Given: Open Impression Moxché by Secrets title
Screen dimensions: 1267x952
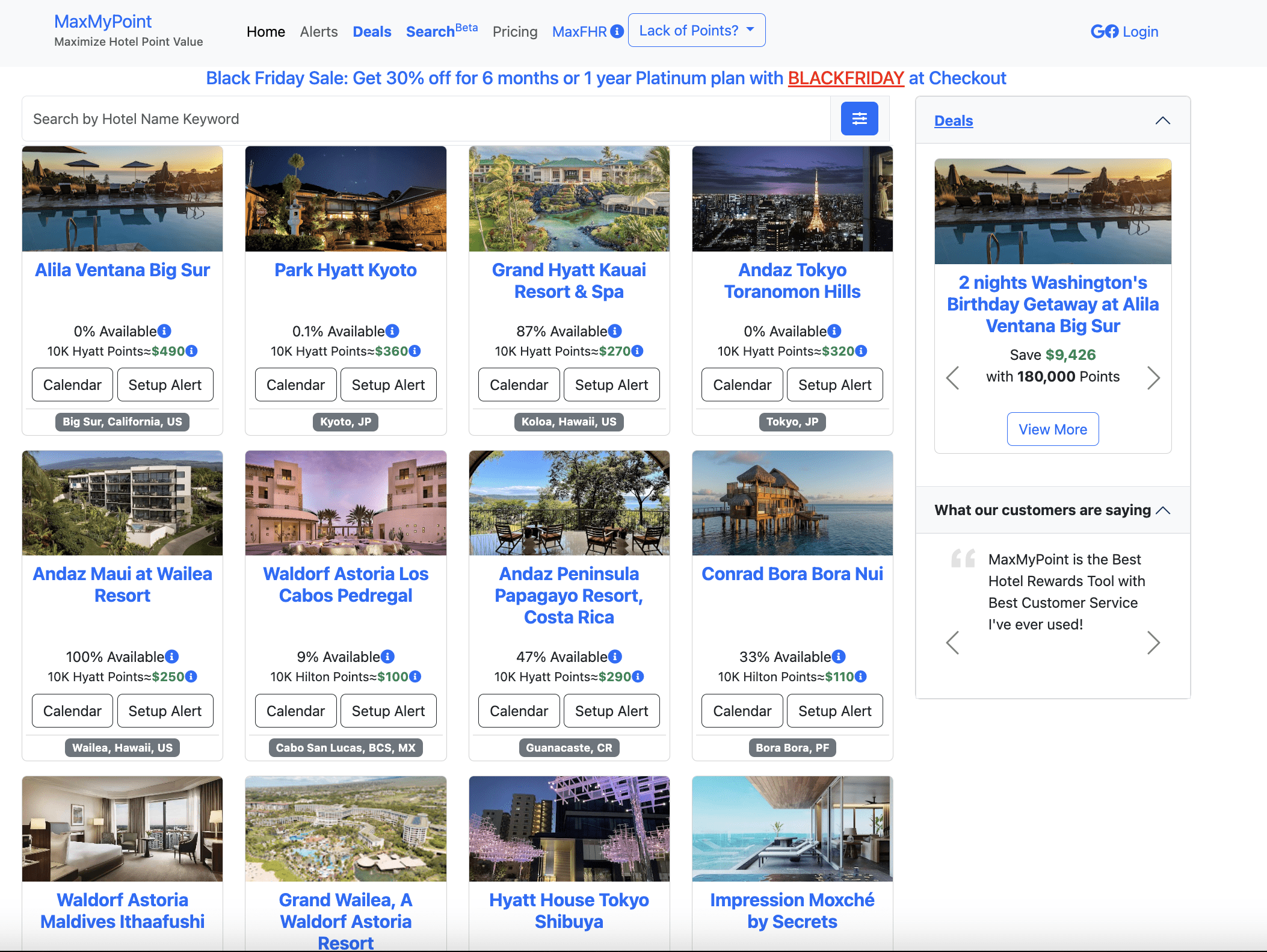Looking at the screenshot, I should (792, 910).
